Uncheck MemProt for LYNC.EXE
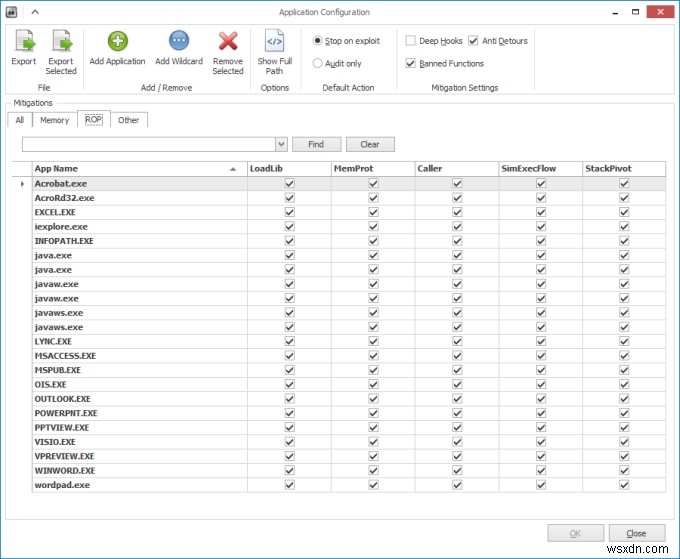This screenshot has height=559, width=680. (x=373, y=341)
